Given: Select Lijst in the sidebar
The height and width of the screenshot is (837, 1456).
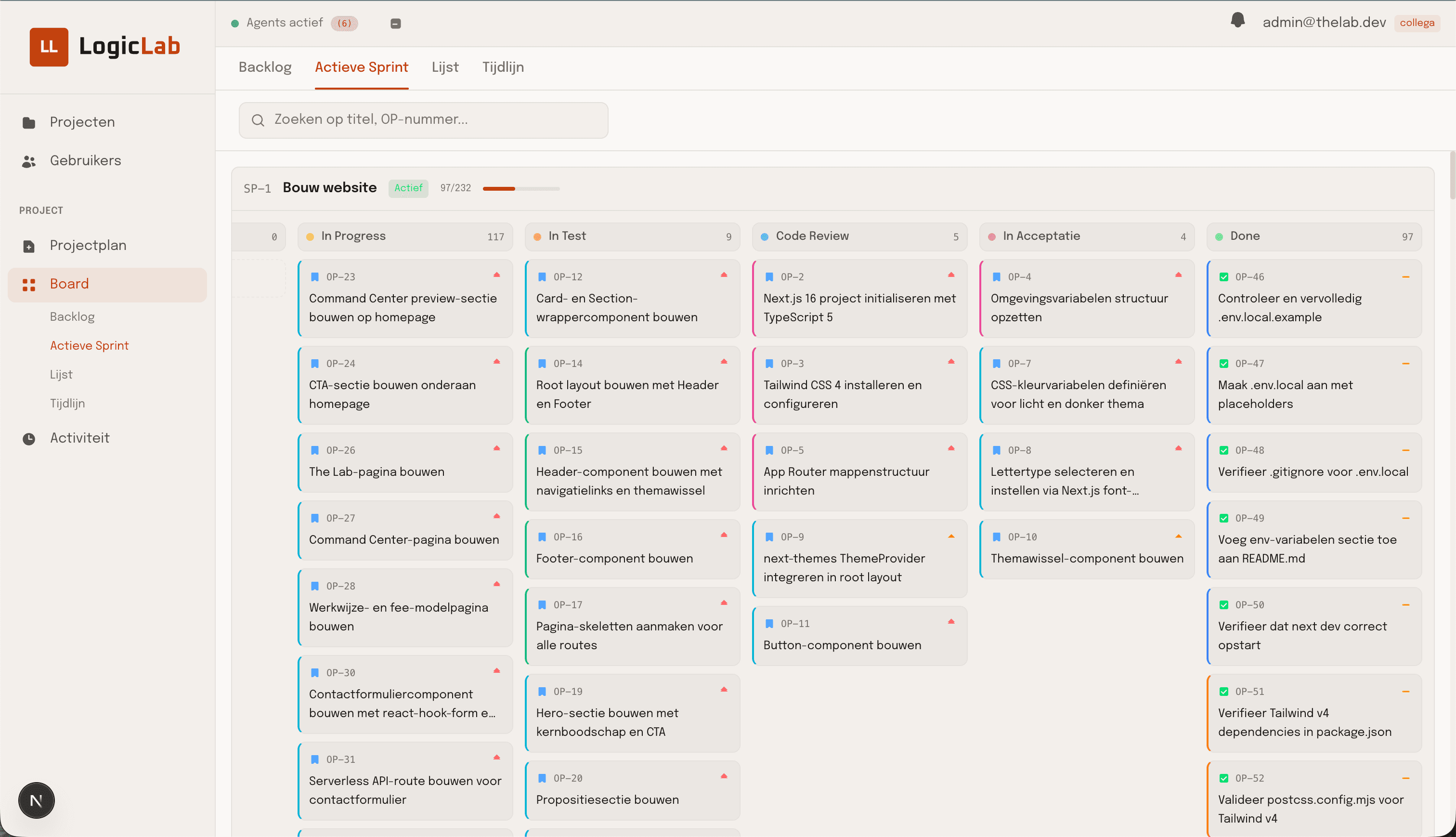Looking at the screenshot, I should [x=61, y=374].
